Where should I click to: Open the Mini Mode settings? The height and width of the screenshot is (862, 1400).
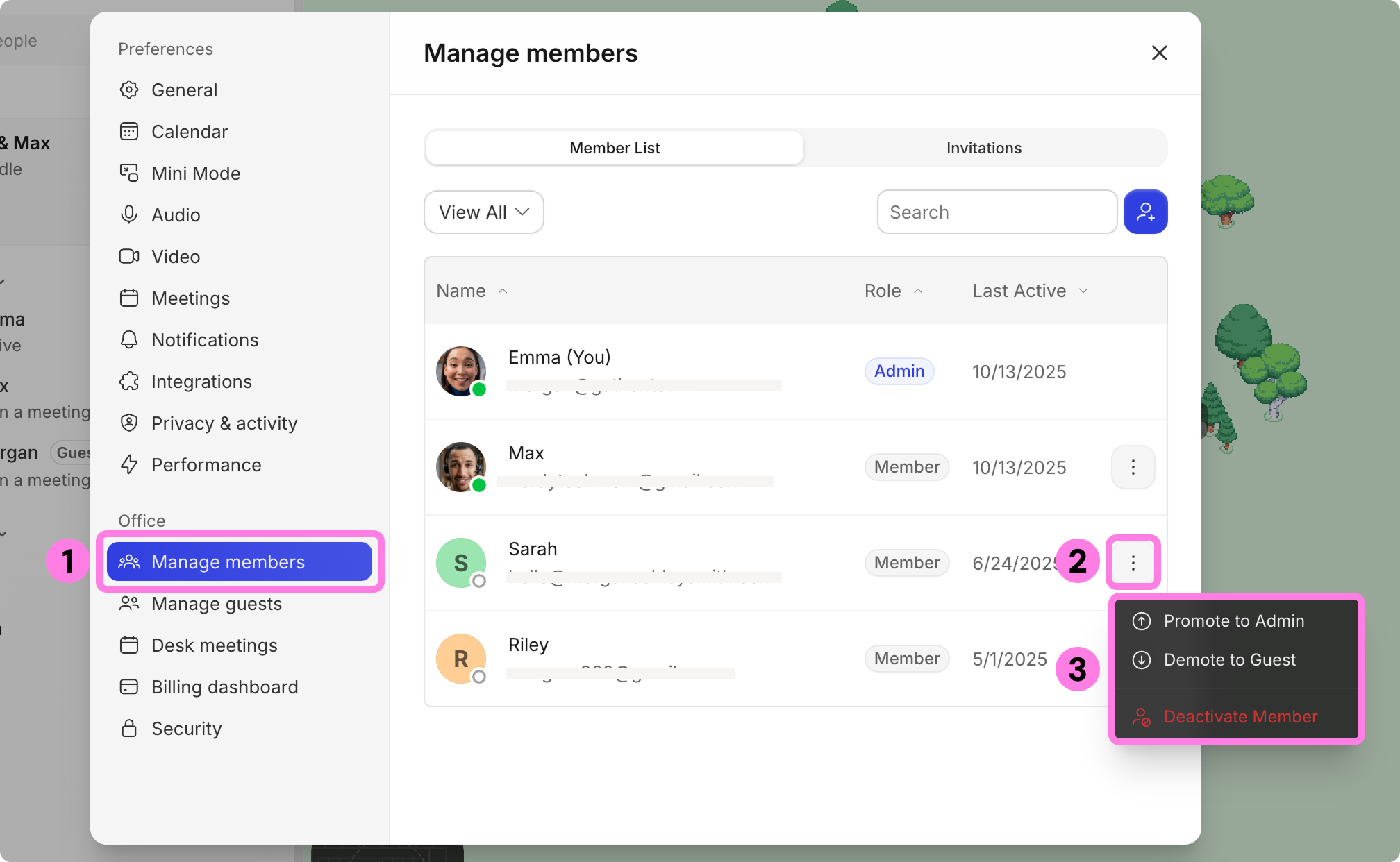[x=240, y=174]
